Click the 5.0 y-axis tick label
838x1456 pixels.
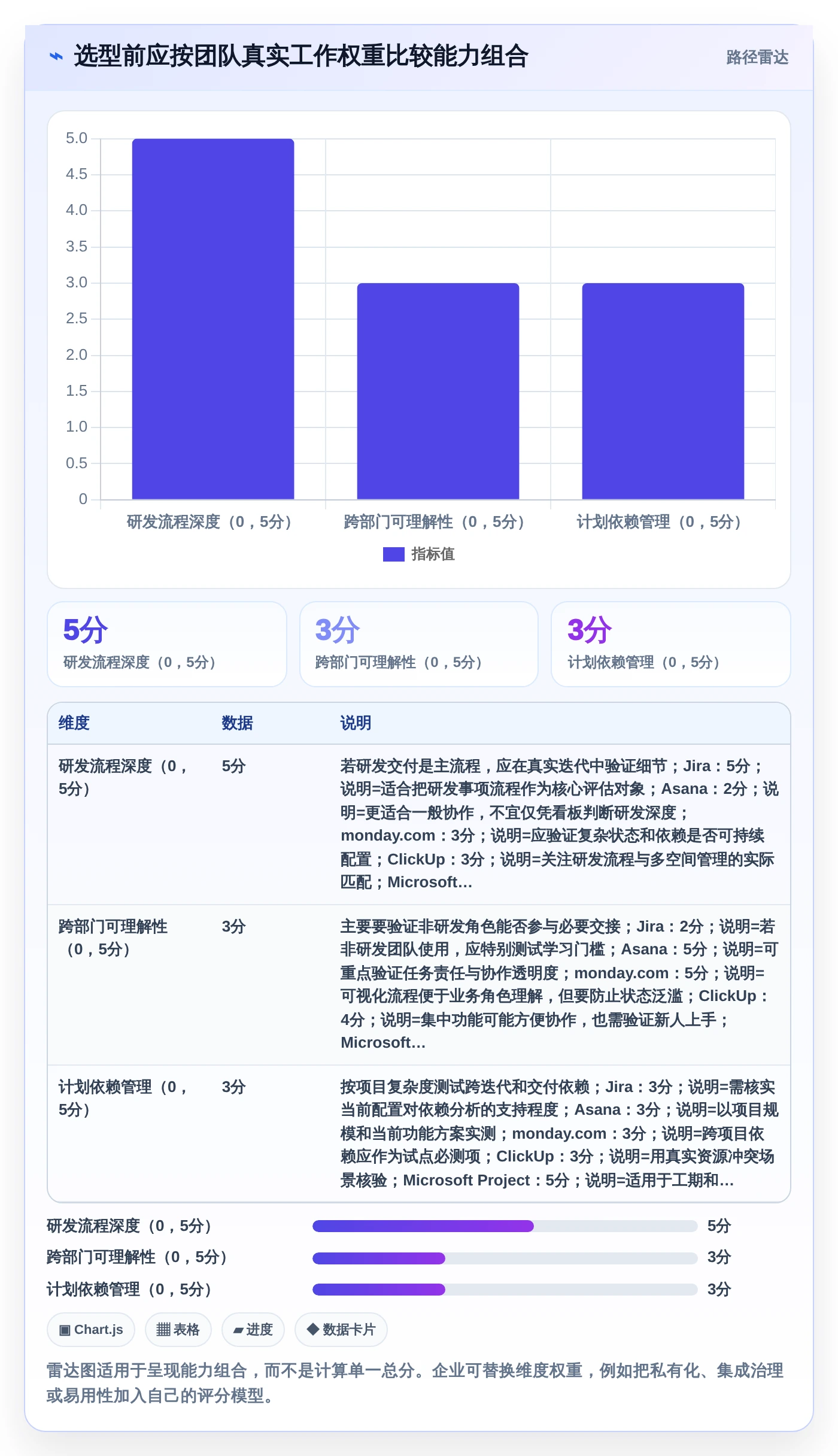[77, 138]
